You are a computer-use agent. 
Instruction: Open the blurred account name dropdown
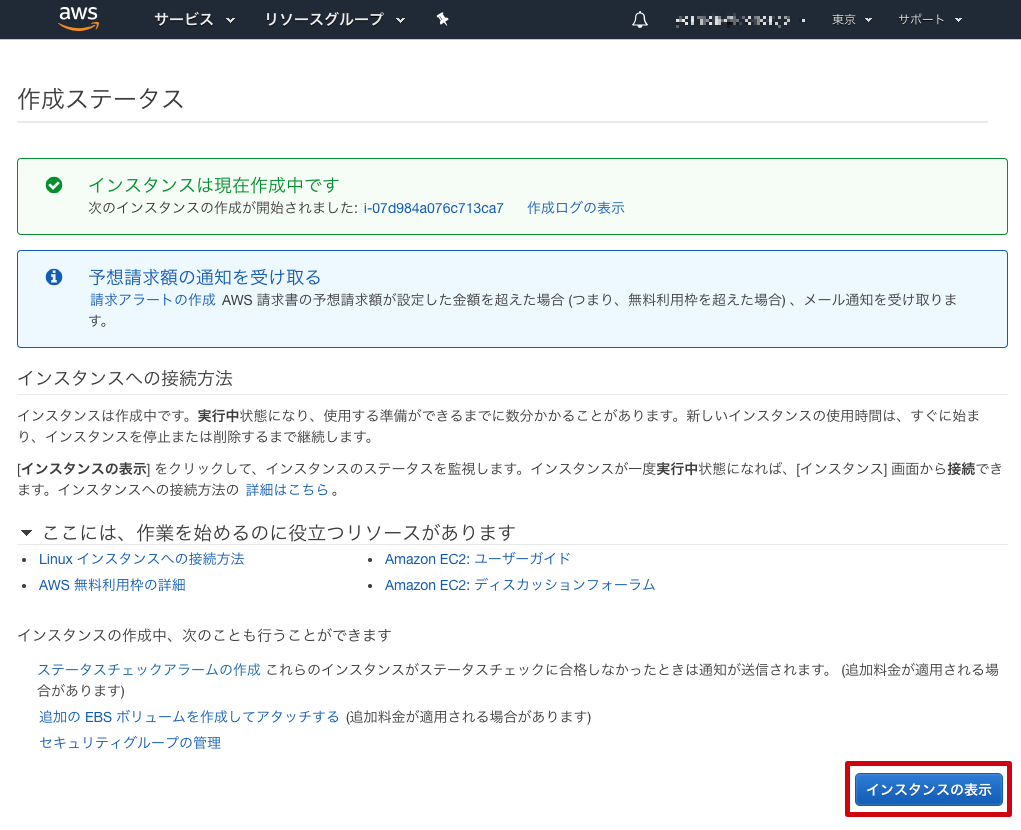(740, 20)
